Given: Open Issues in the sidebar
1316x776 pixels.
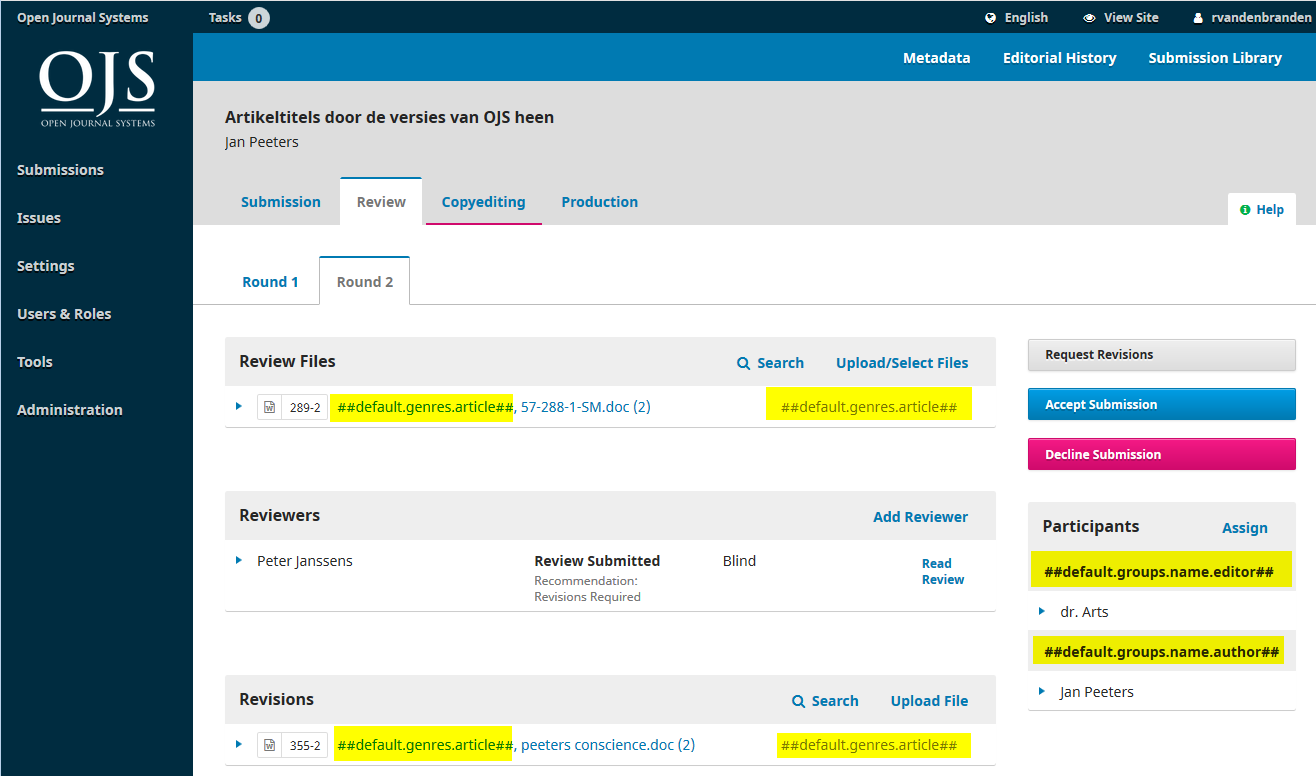Looking at the screenshot, I should pyautogui.click(x=39, y=218).
